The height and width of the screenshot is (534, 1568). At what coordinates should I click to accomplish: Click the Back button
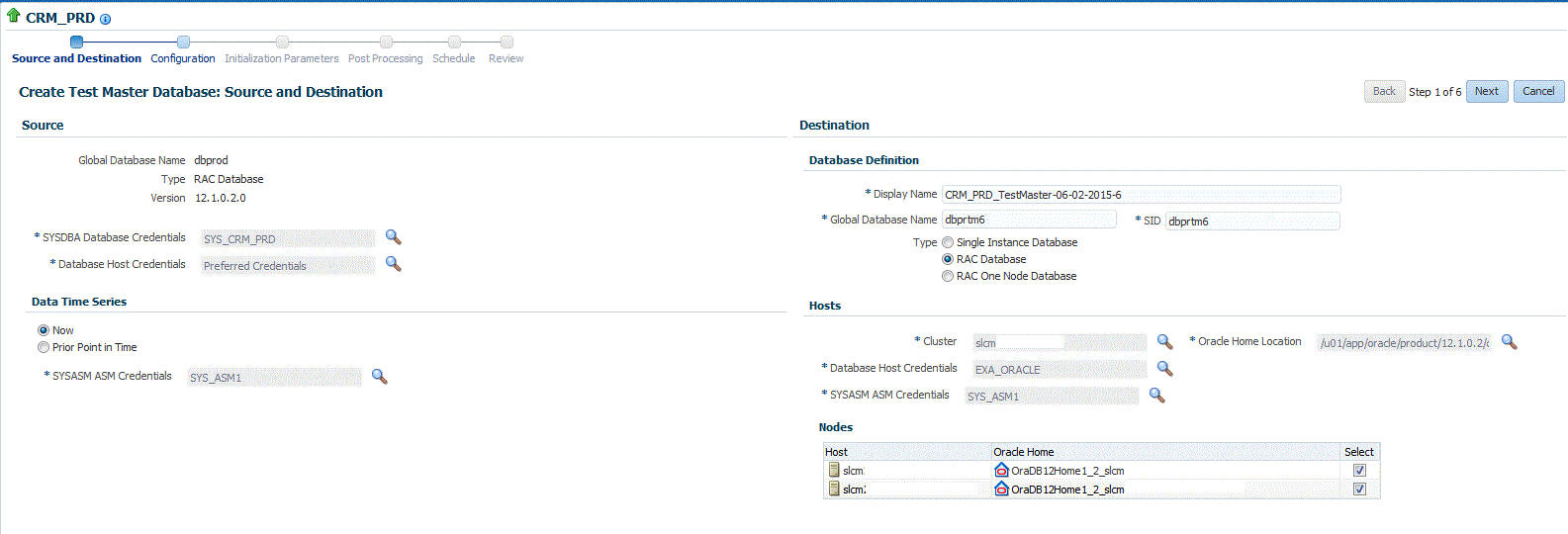1384,91
